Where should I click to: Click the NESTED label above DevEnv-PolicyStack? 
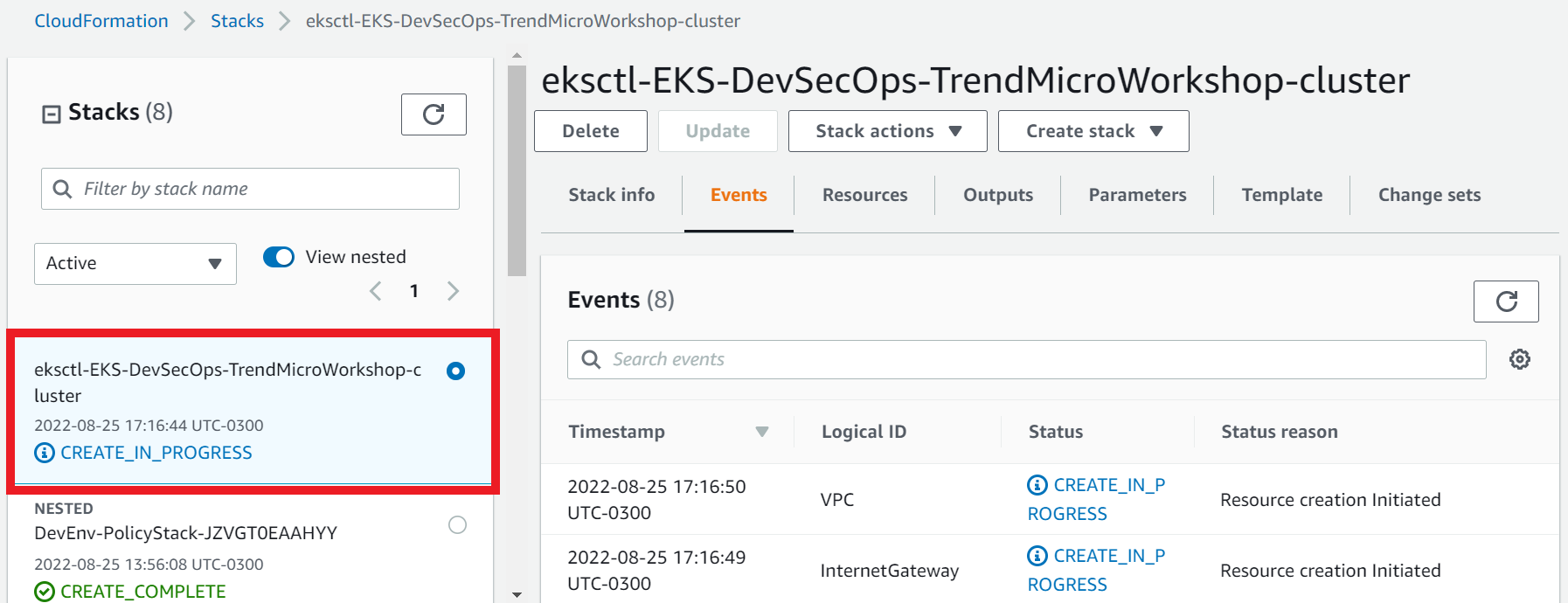tap(64, 509)
